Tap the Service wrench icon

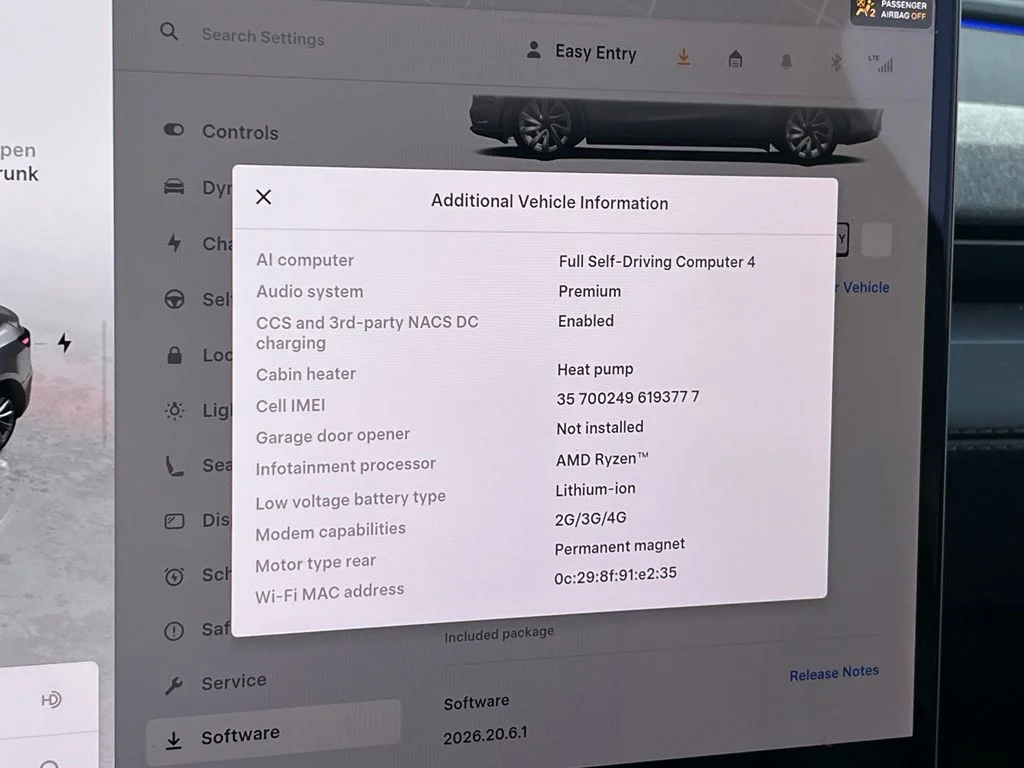click(x=174, y=686)
